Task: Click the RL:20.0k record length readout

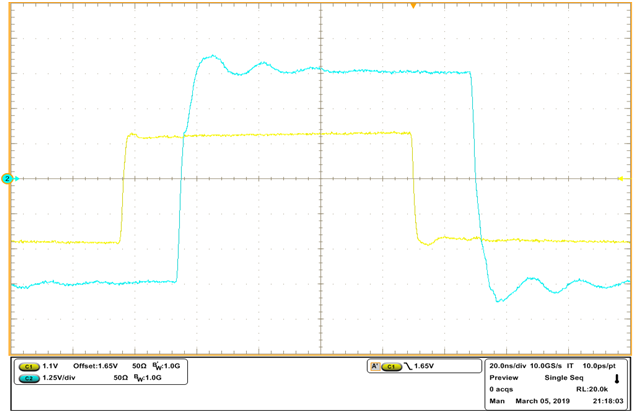Action: [x=592, y=390]
